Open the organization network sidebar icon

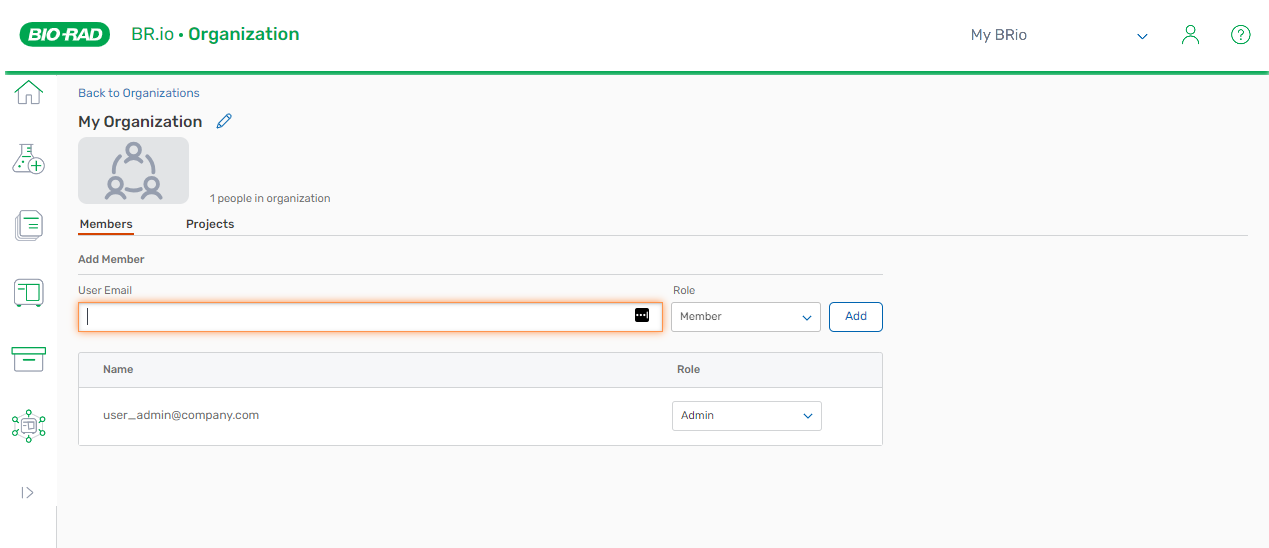pos(28,425)
